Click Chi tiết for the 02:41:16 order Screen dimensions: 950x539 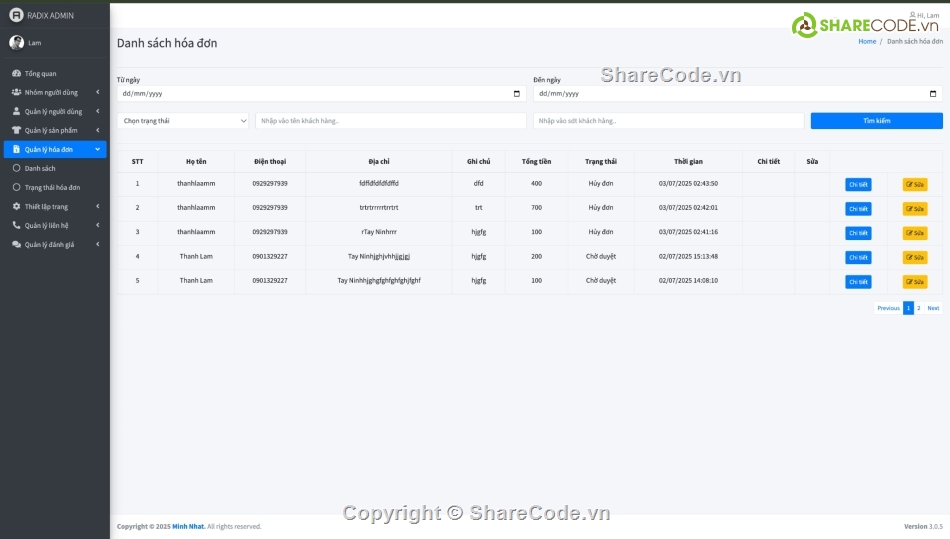tap(858, 233)
